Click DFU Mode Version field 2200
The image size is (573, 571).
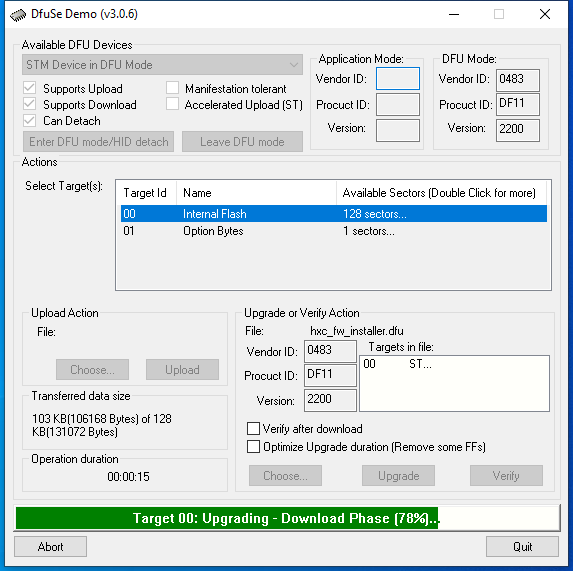click(x=518, y=130)
